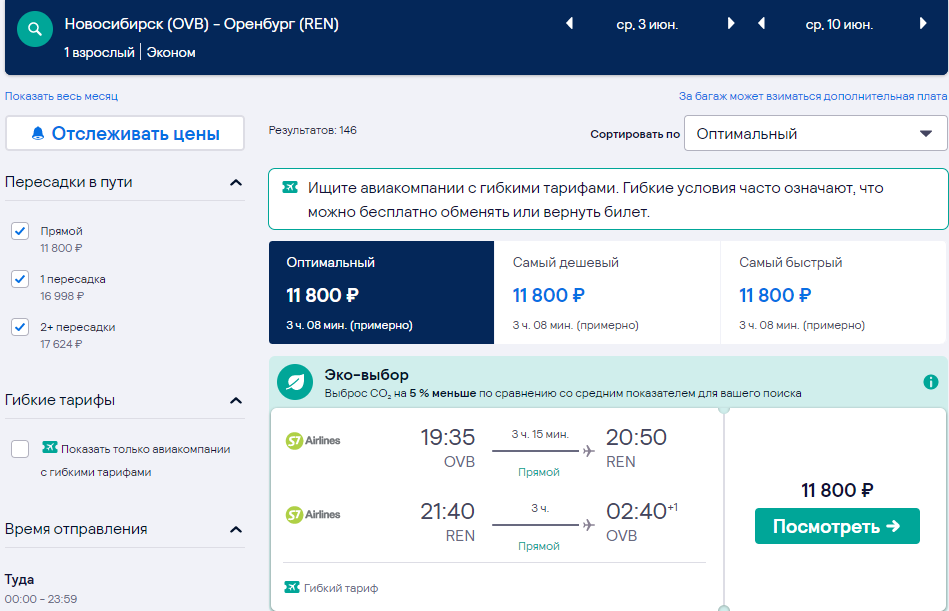Open the Показать весь месяц link
This screenshot has height=611, width=949.
(61, 96)
